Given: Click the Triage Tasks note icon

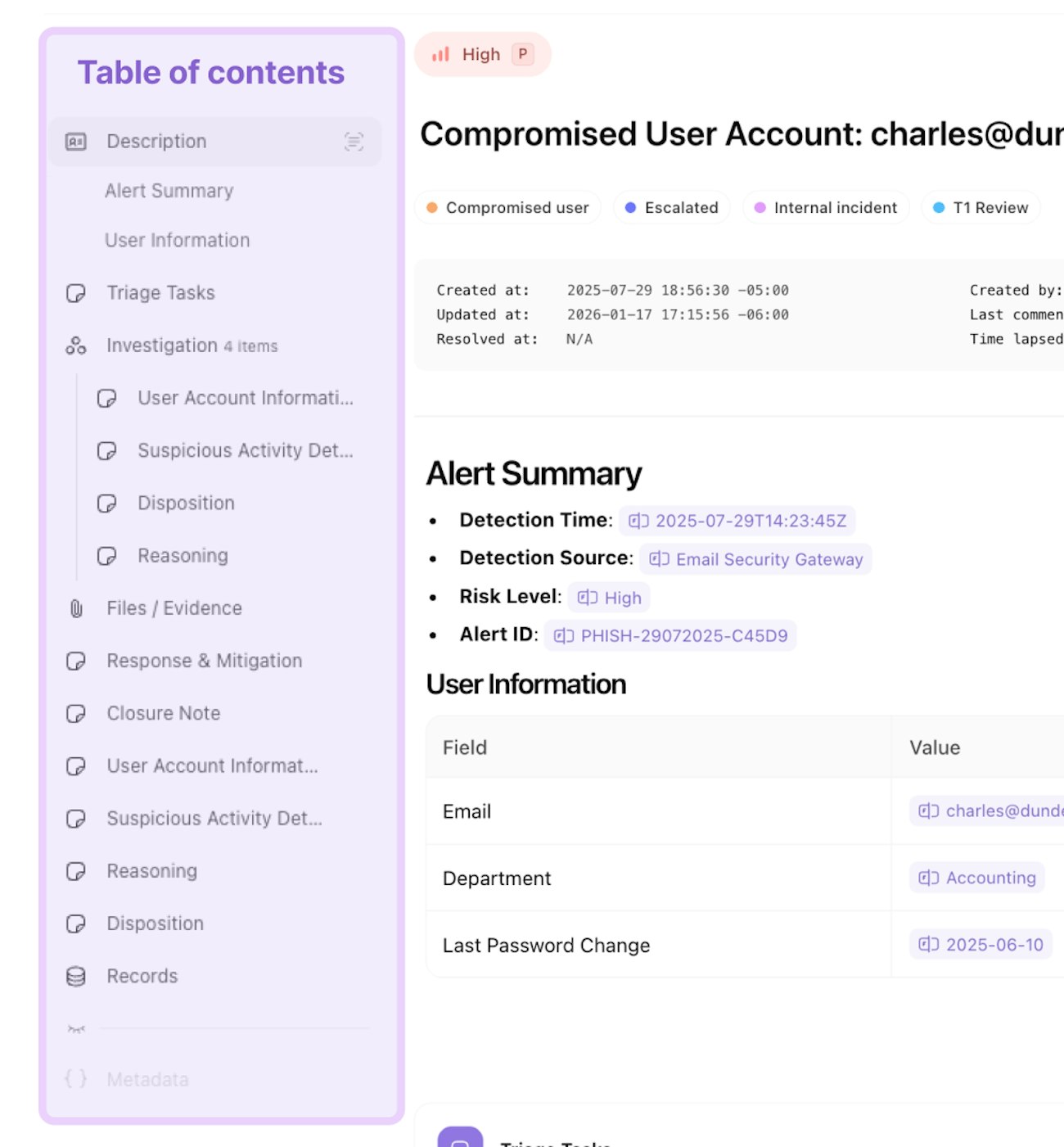Looking at the screenshot, I should pyautogui.click(x=76, y=293).
